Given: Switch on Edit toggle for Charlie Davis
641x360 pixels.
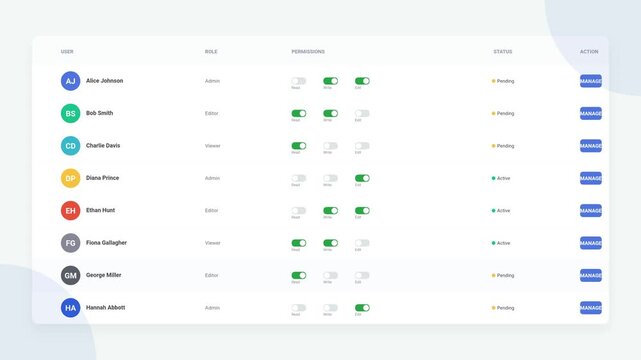Looking at the screenshot, I should coord(362,146).
